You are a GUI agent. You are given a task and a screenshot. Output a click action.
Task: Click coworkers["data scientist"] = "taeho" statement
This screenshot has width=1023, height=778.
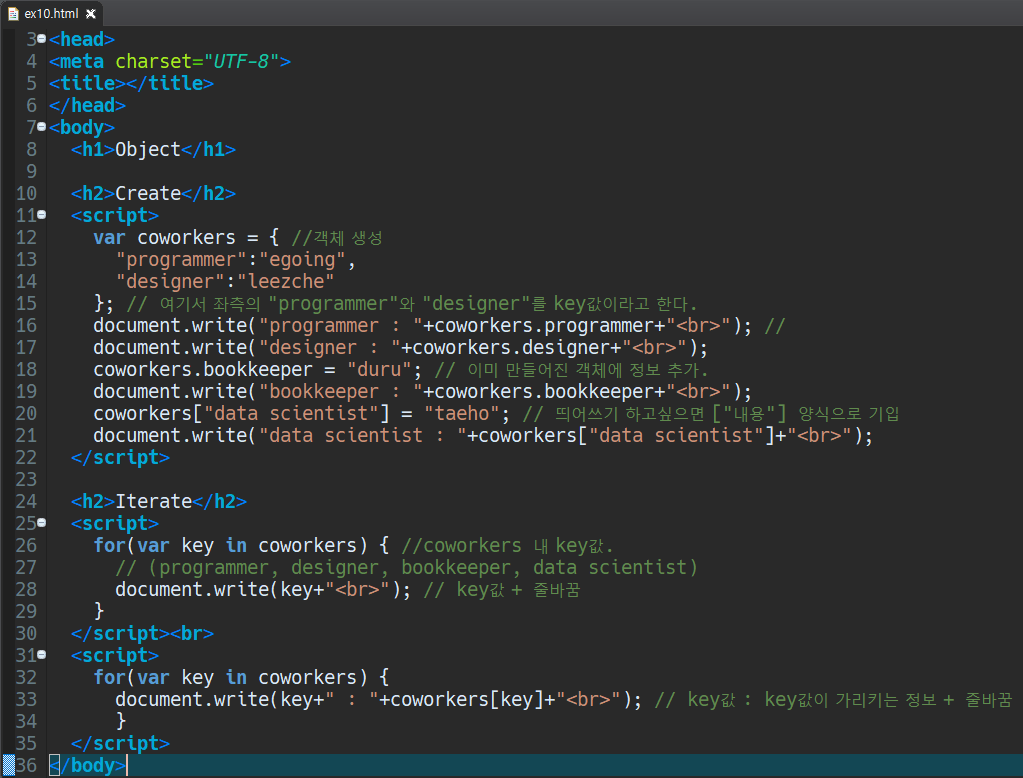tap(301, 414)
